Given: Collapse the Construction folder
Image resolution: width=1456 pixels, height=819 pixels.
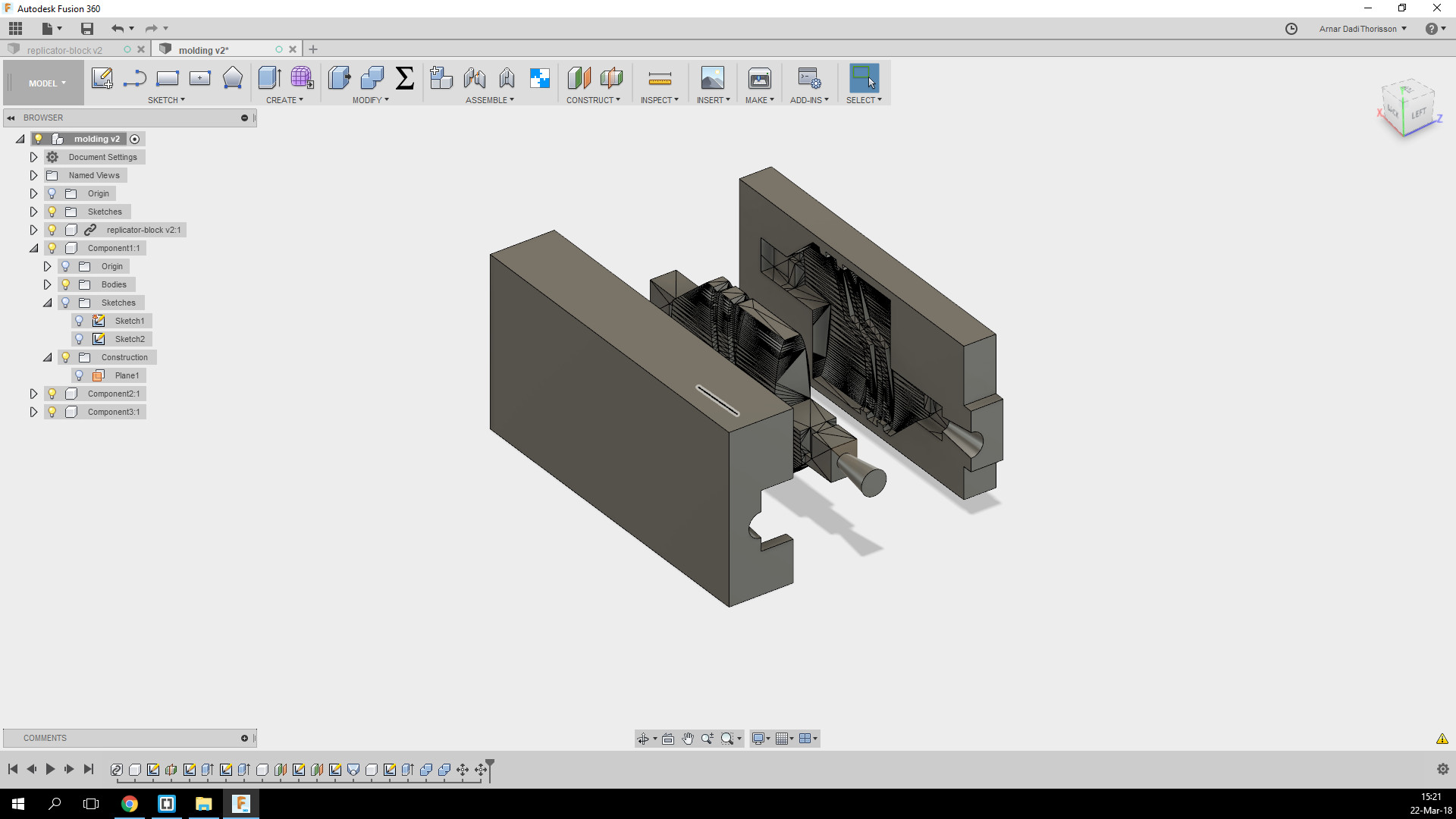Looking at the screenshot, I should (x=47, y=357).
